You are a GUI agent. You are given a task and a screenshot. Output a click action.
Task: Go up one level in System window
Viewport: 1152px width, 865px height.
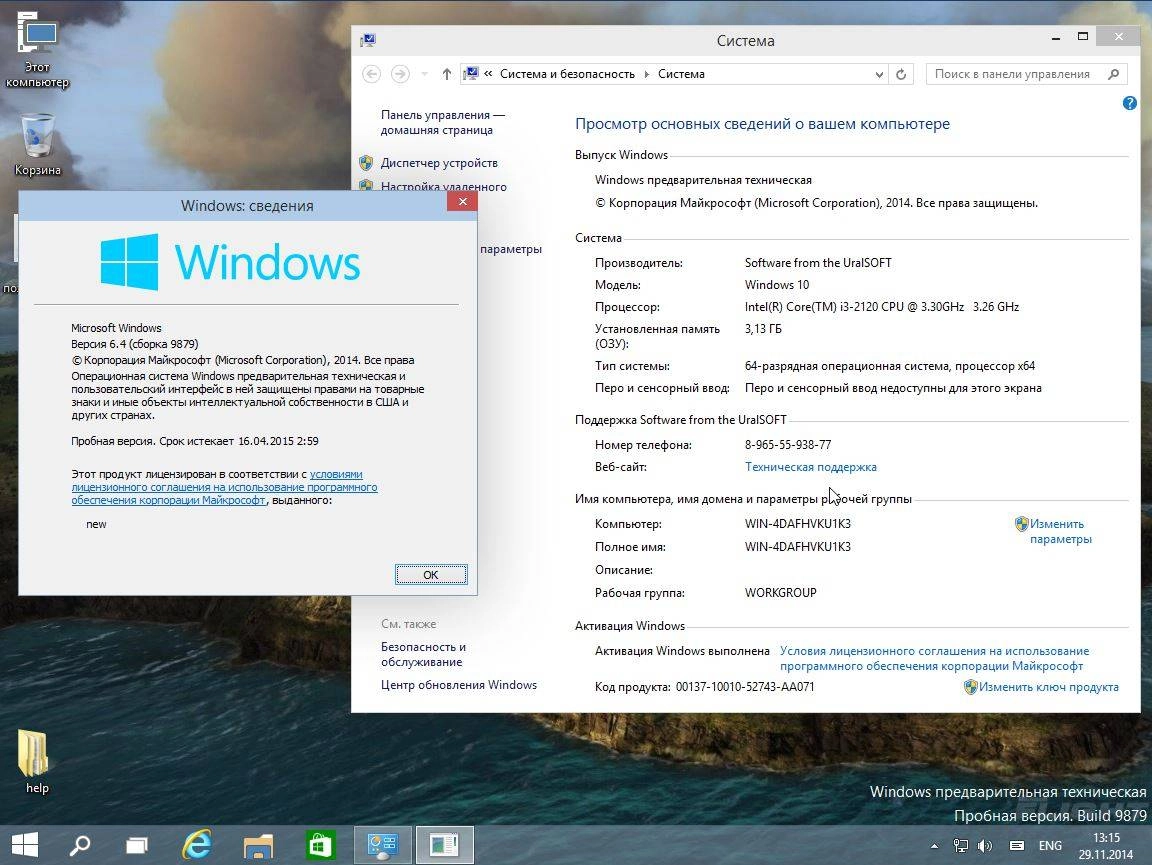[447, 73]
